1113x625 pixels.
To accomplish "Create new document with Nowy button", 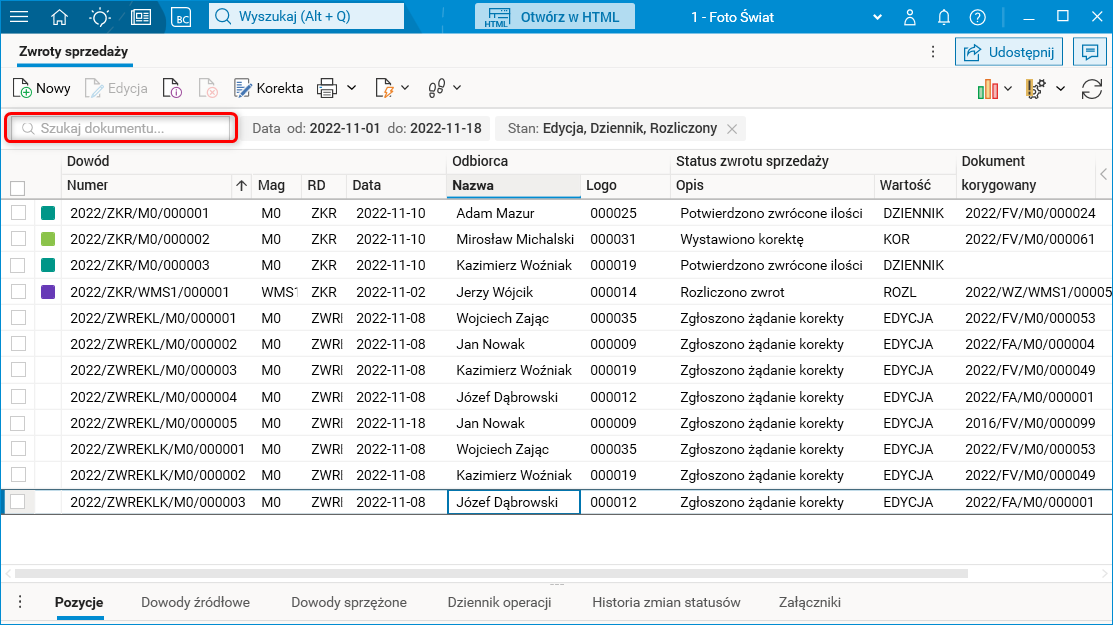I will click(x=42, y=88).
